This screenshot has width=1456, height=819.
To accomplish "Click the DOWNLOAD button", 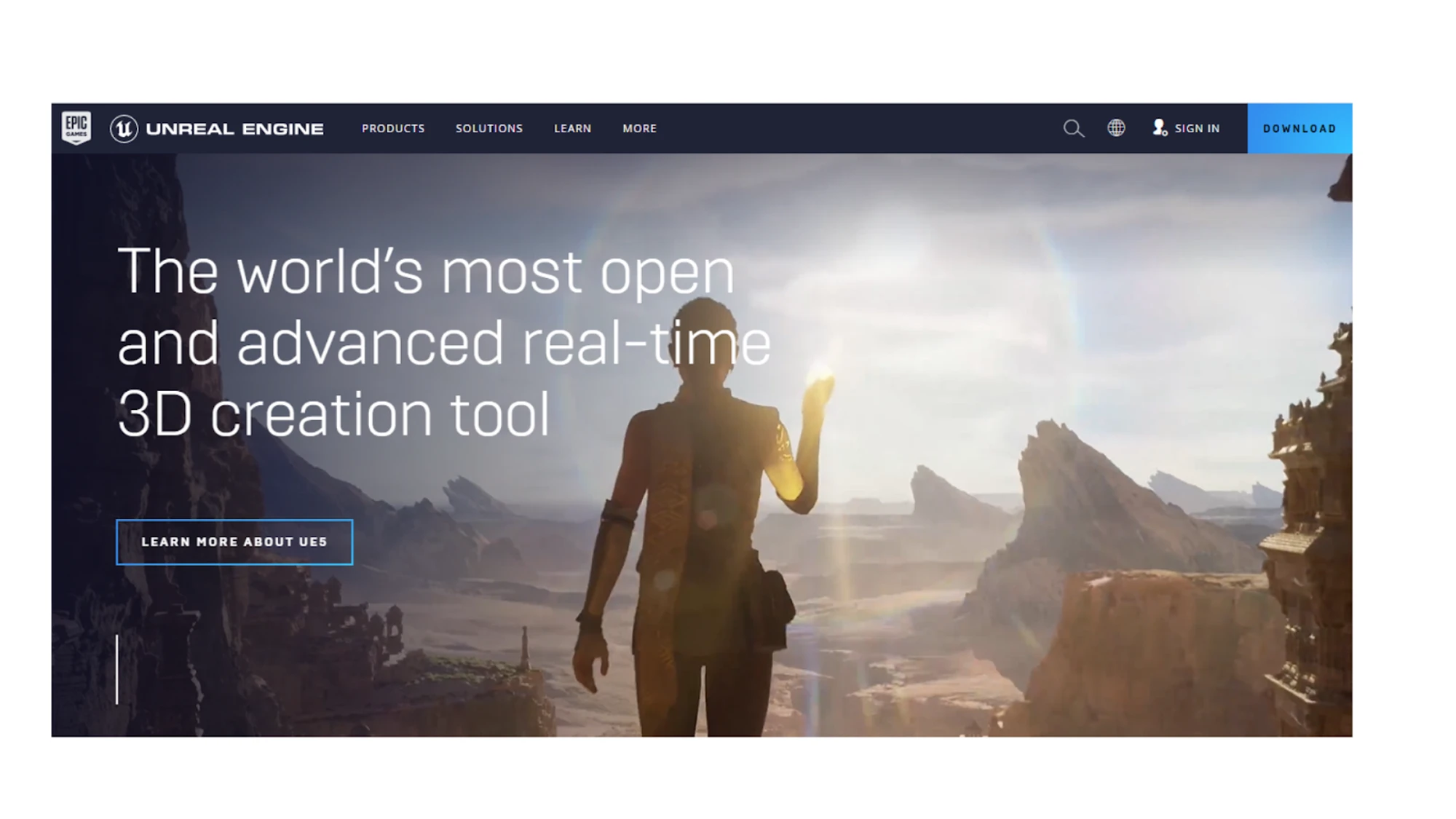I will click(x=1300, y=128).
